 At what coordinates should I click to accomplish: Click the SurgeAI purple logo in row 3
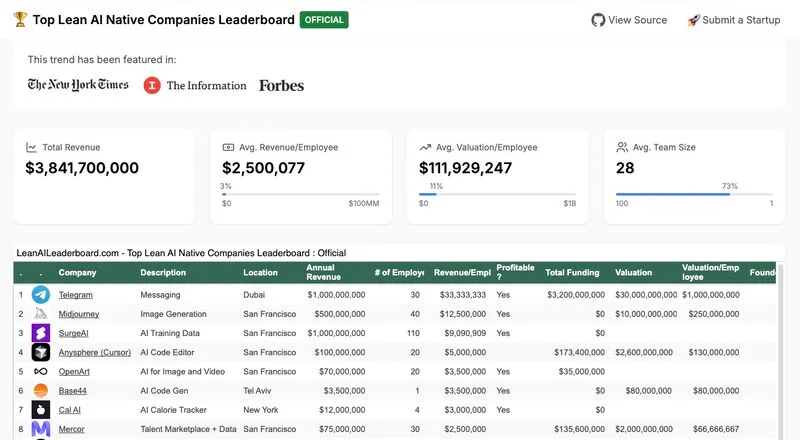41,333
